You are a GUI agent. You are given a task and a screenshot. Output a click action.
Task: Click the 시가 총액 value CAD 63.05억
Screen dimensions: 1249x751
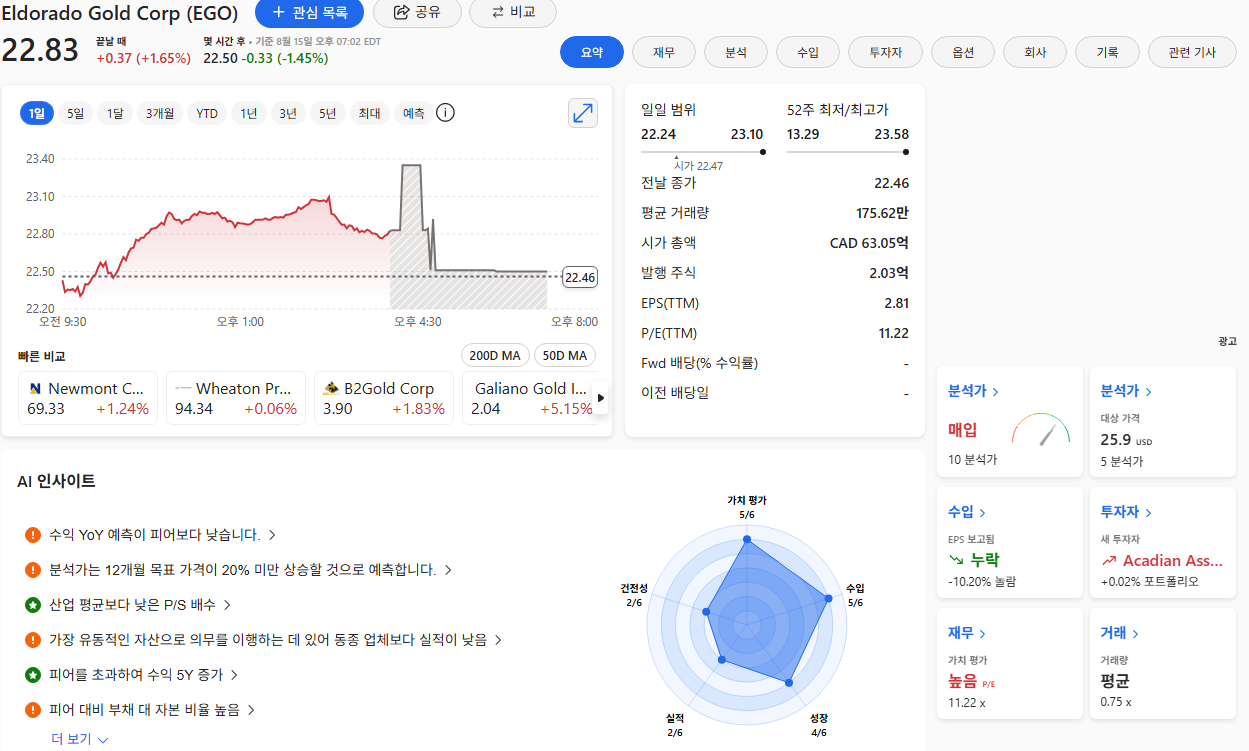tap(869, 243)
